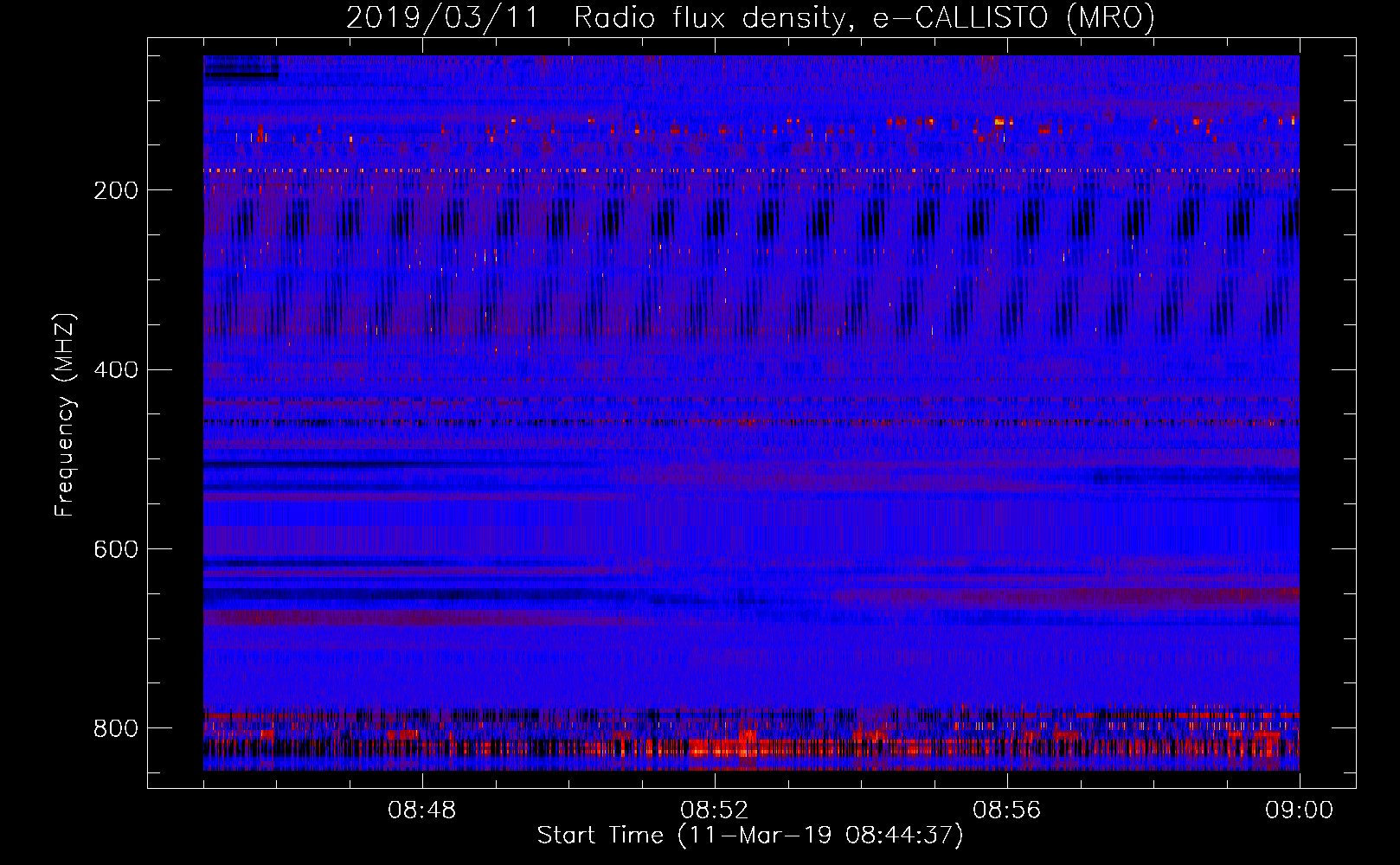This screenshot has height=865, width=1400.
Task: Click the 600 frequency tick label
Action: [x=115, y=549]
